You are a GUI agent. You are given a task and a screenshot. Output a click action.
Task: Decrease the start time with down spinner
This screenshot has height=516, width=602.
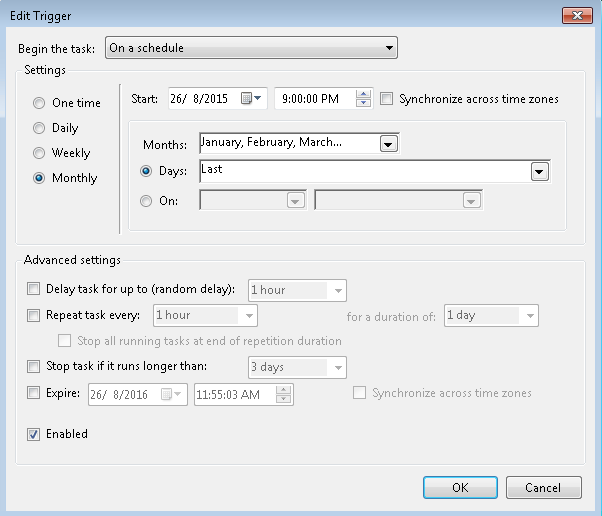(x=363, y=103)
